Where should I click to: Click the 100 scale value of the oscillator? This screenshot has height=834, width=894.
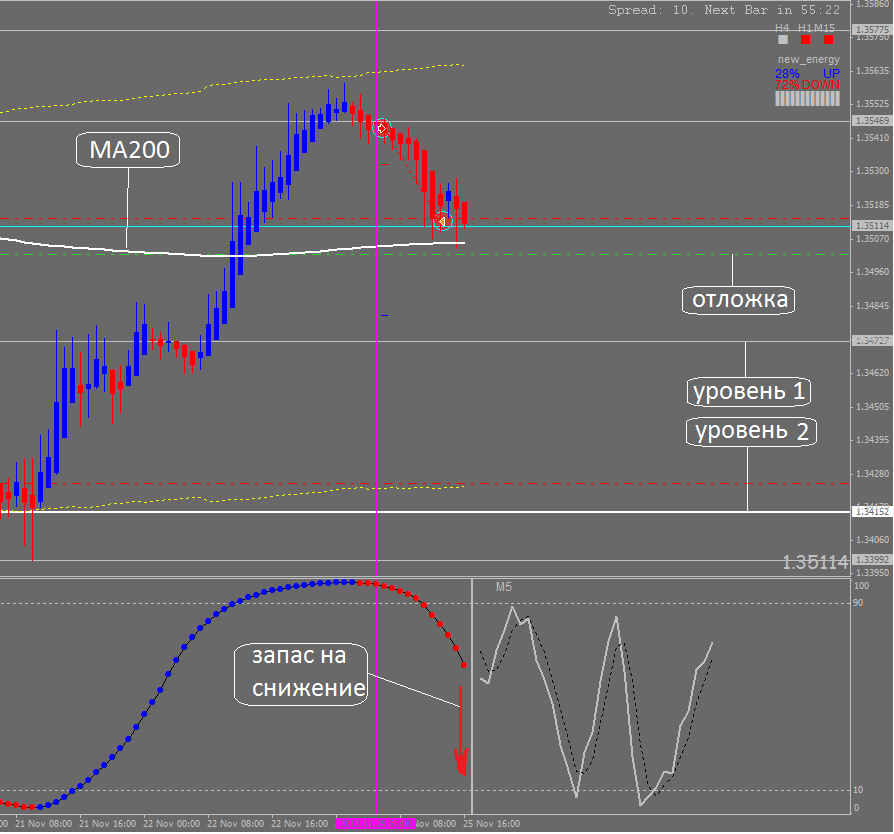pos(861,586)
